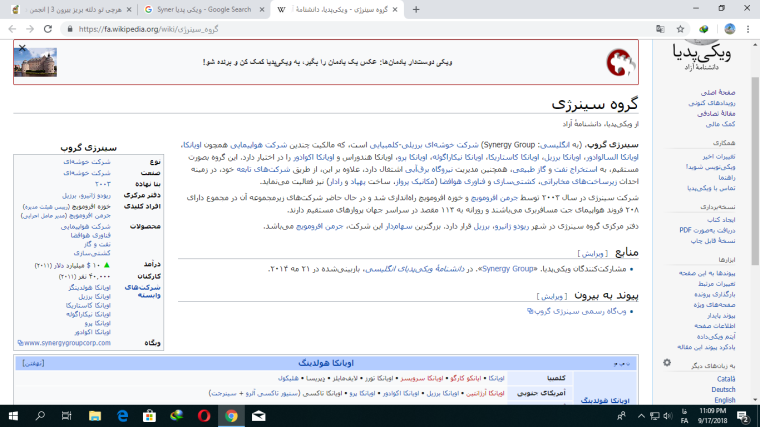Image resolution: width=760 pixels, height=427 pixels.
Task: Select Català language link
Action: point(726,379)
